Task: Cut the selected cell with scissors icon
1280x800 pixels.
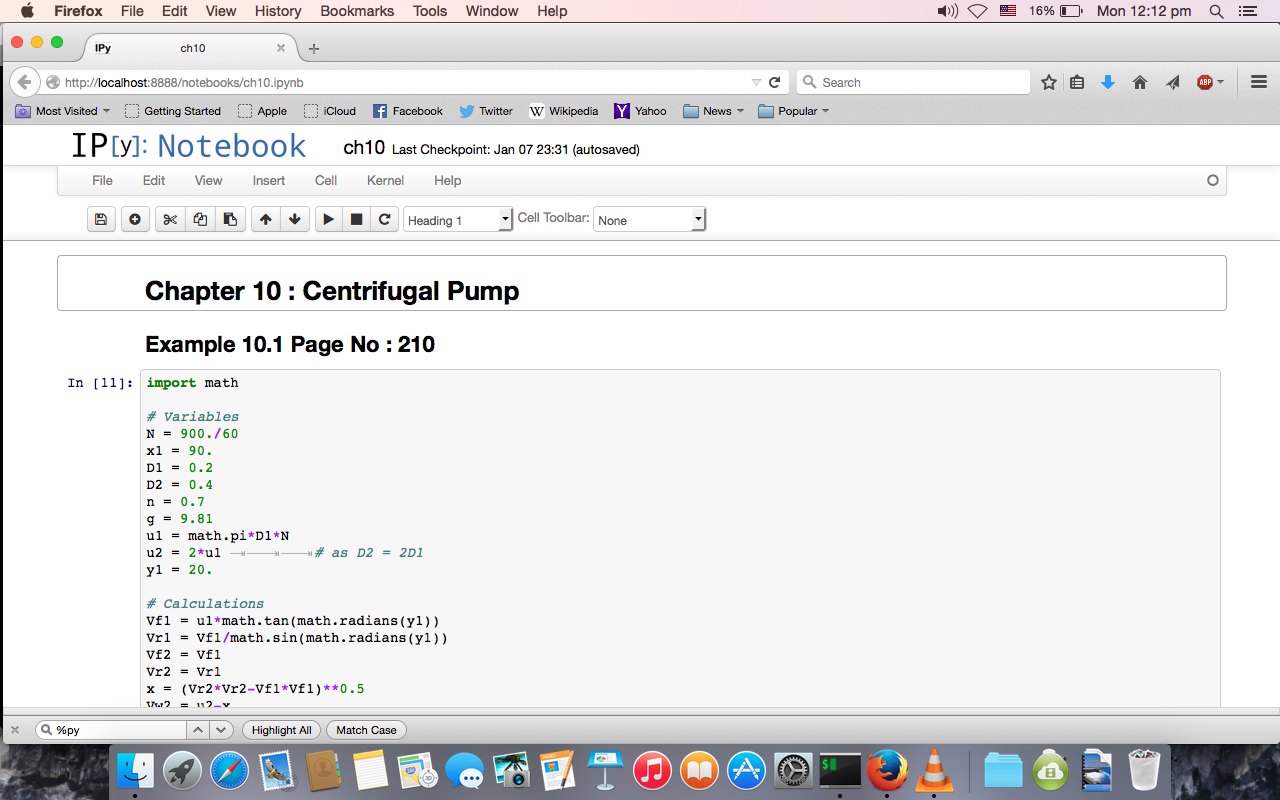Action: [170, 220]
